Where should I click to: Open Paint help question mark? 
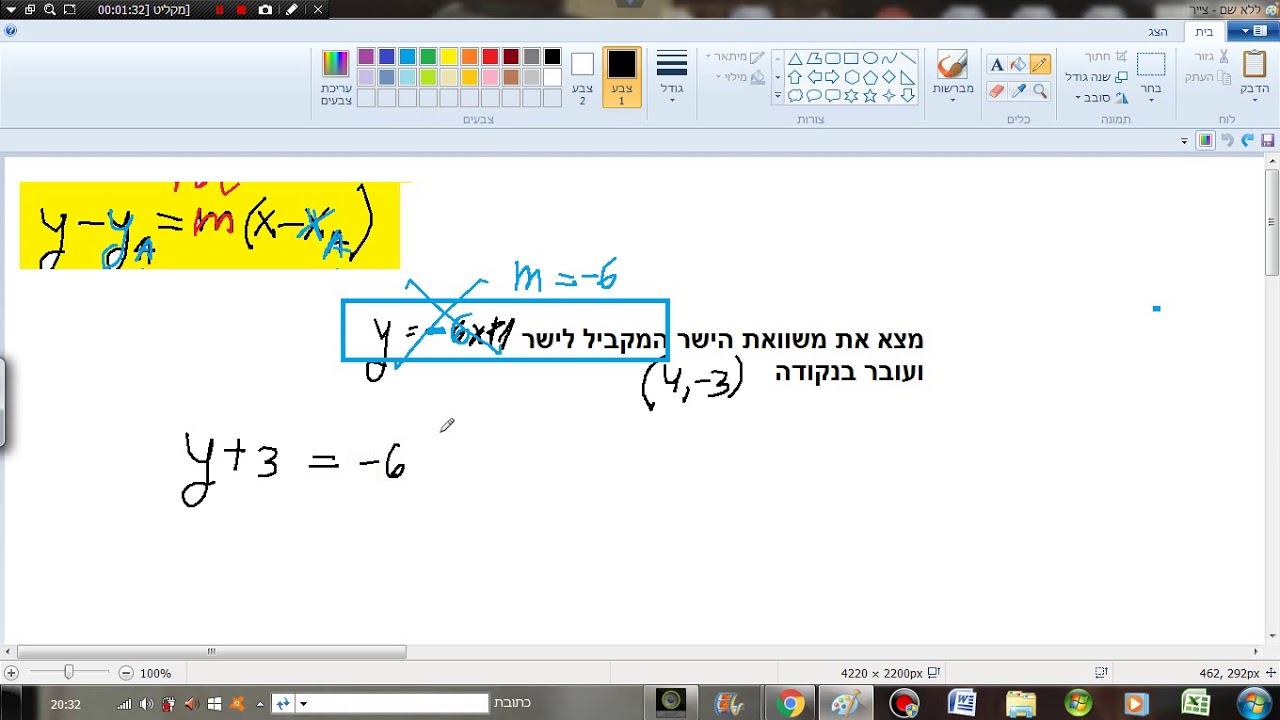[x=11, y=31]
